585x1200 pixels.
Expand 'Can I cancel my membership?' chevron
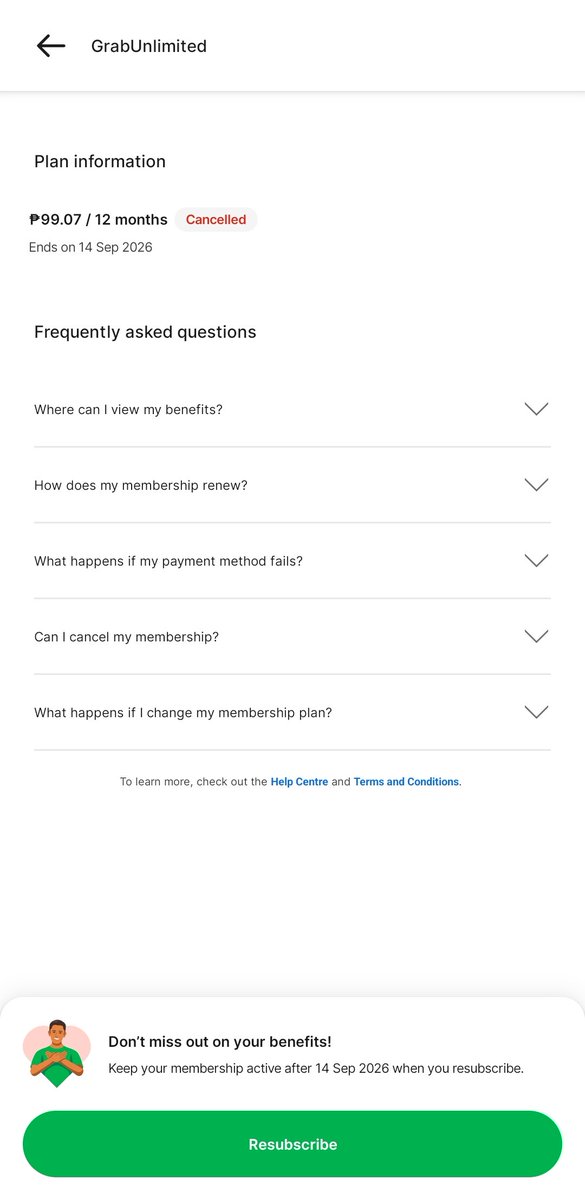tap(537, 637)
